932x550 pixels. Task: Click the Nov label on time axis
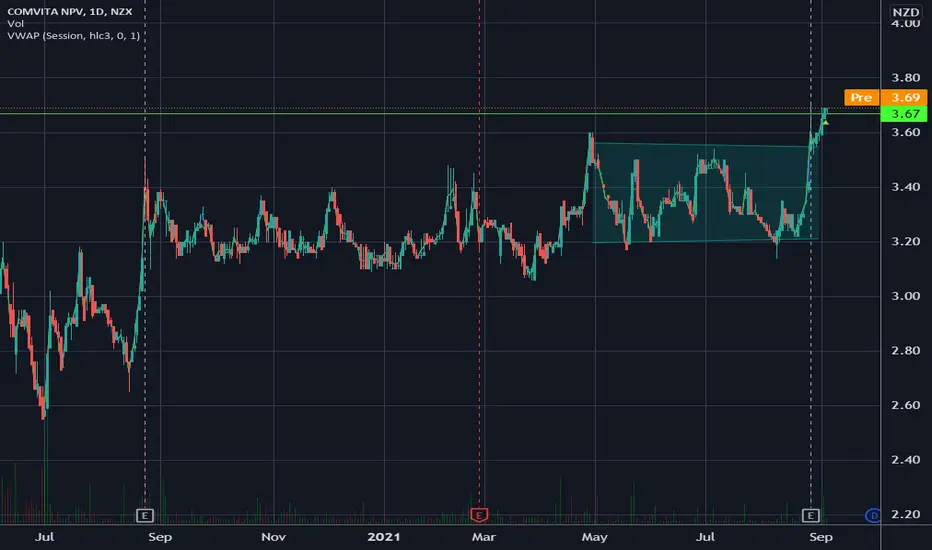coord(273,537)
